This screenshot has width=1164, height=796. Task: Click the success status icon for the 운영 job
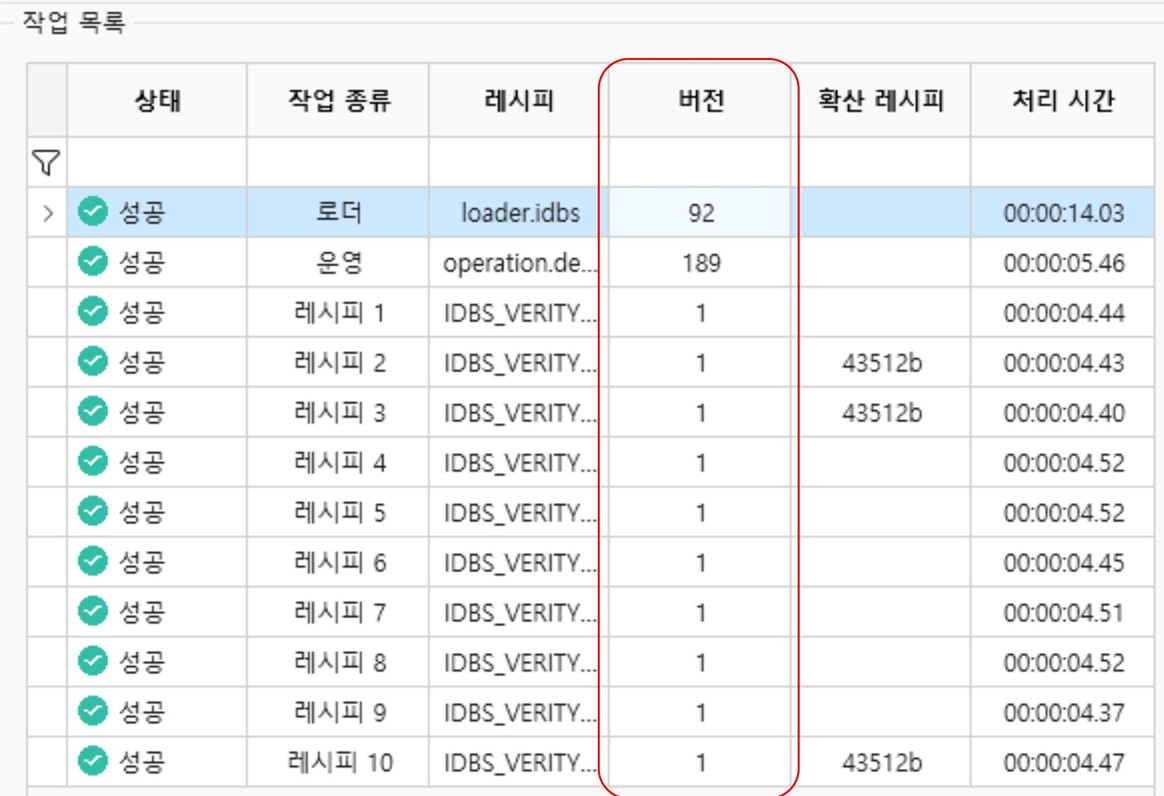click(91, 258)
